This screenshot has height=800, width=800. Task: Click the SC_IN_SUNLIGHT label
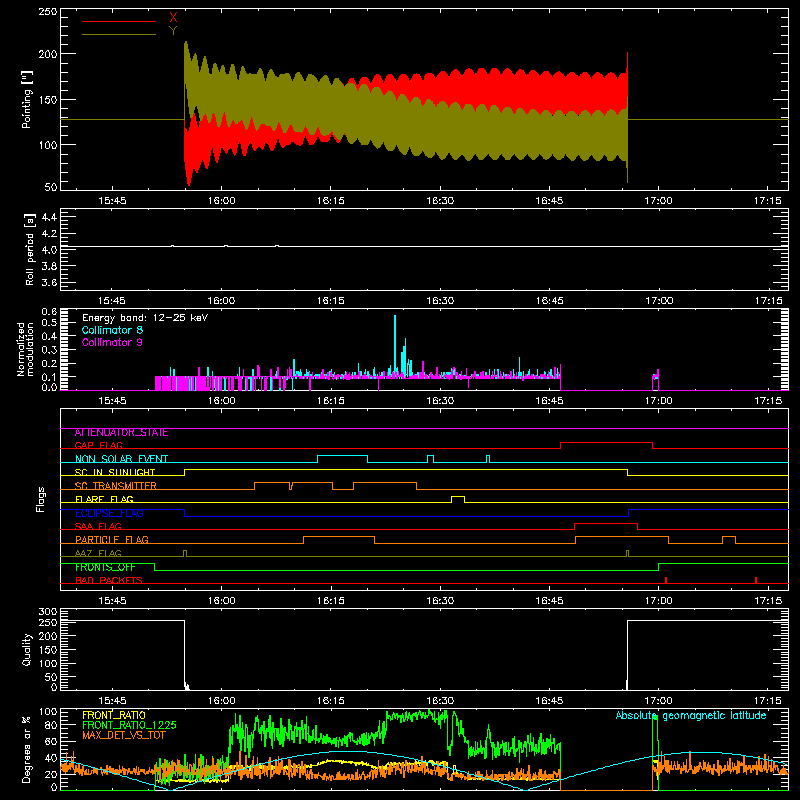click(115, 472)
